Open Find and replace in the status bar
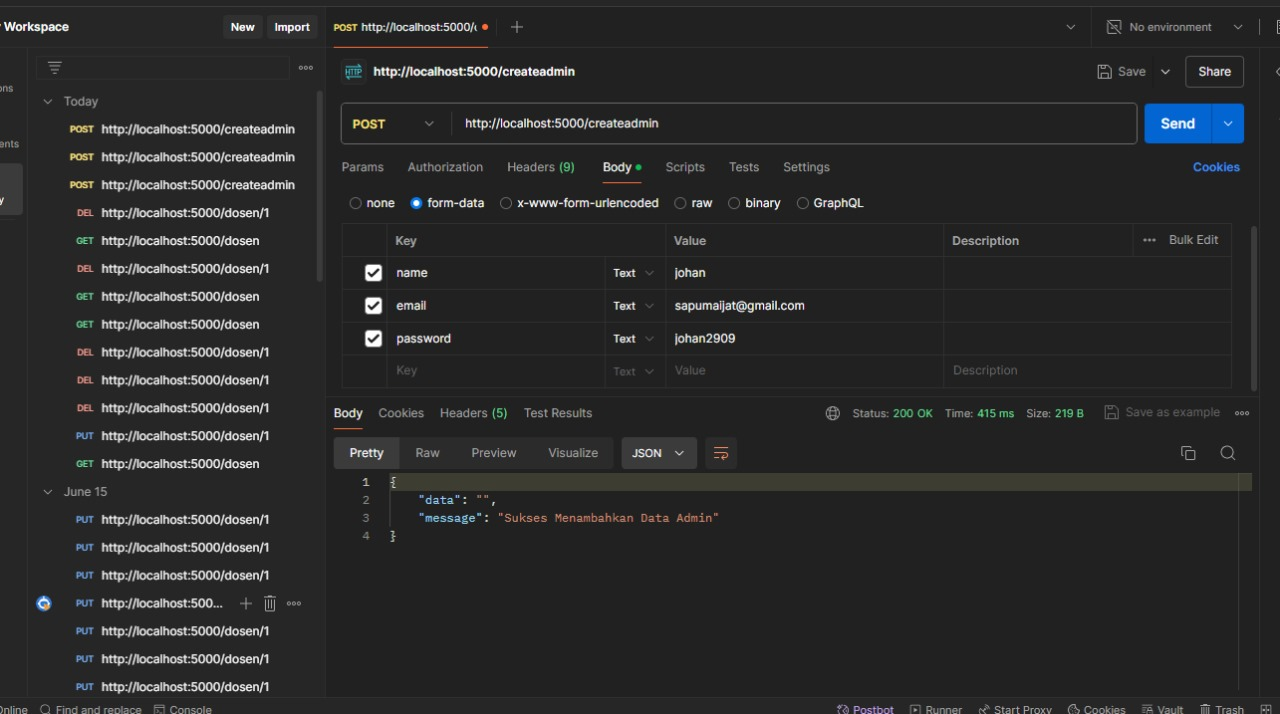Screen dimensions: 1280x714 91,709
